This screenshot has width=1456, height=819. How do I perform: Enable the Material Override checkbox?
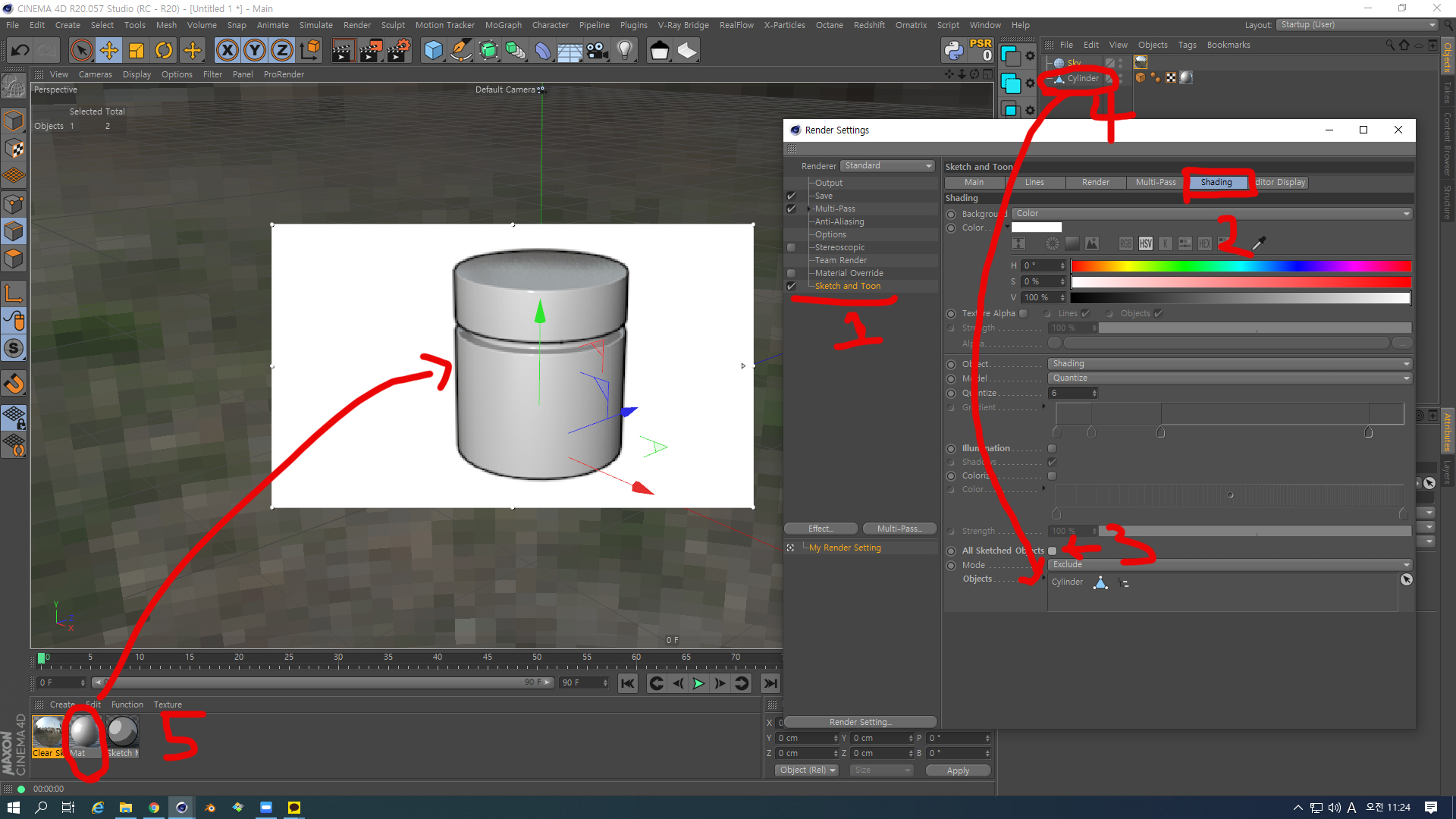click(x=791, y=273)
